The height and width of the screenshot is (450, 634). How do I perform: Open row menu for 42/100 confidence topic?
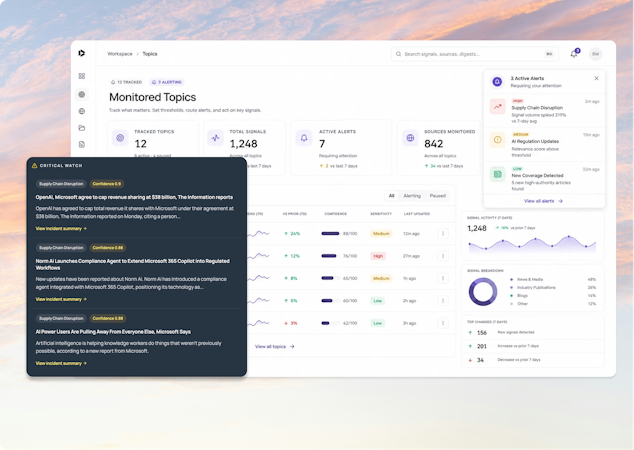(x=443, y=323)
